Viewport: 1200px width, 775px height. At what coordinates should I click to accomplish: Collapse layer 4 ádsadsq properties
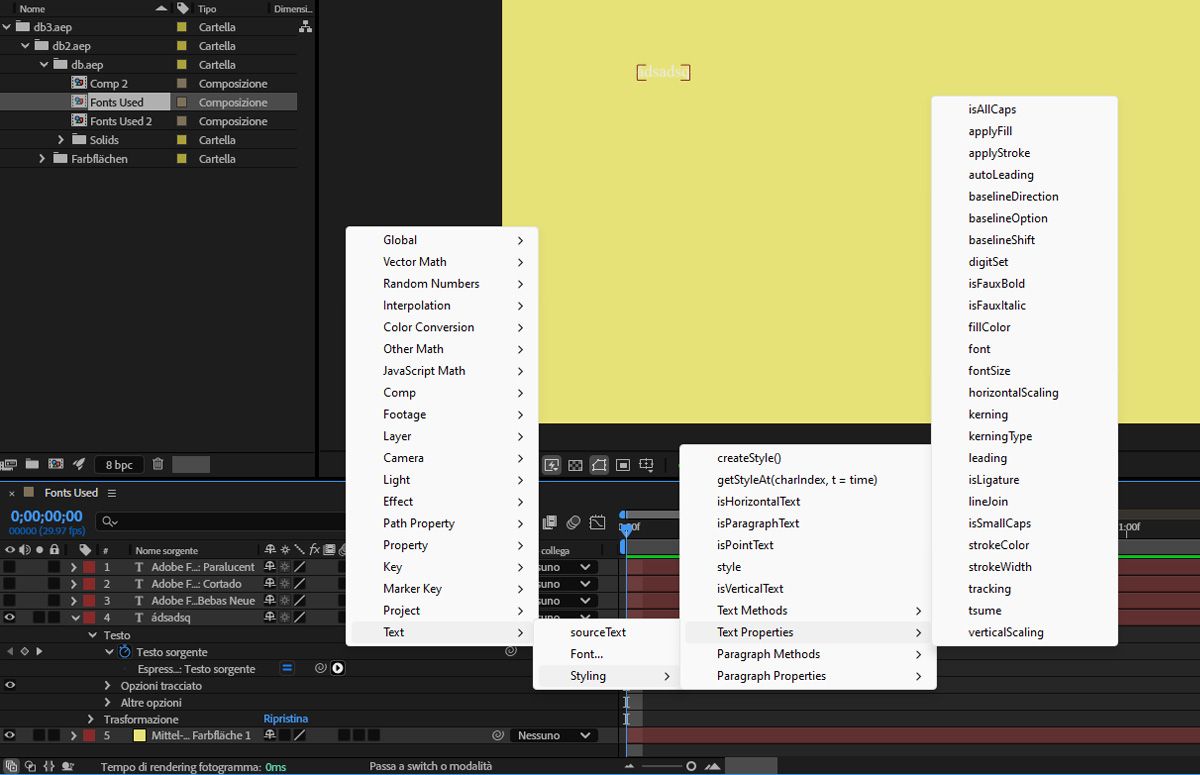pyautogui.click(x=75, y=618)
